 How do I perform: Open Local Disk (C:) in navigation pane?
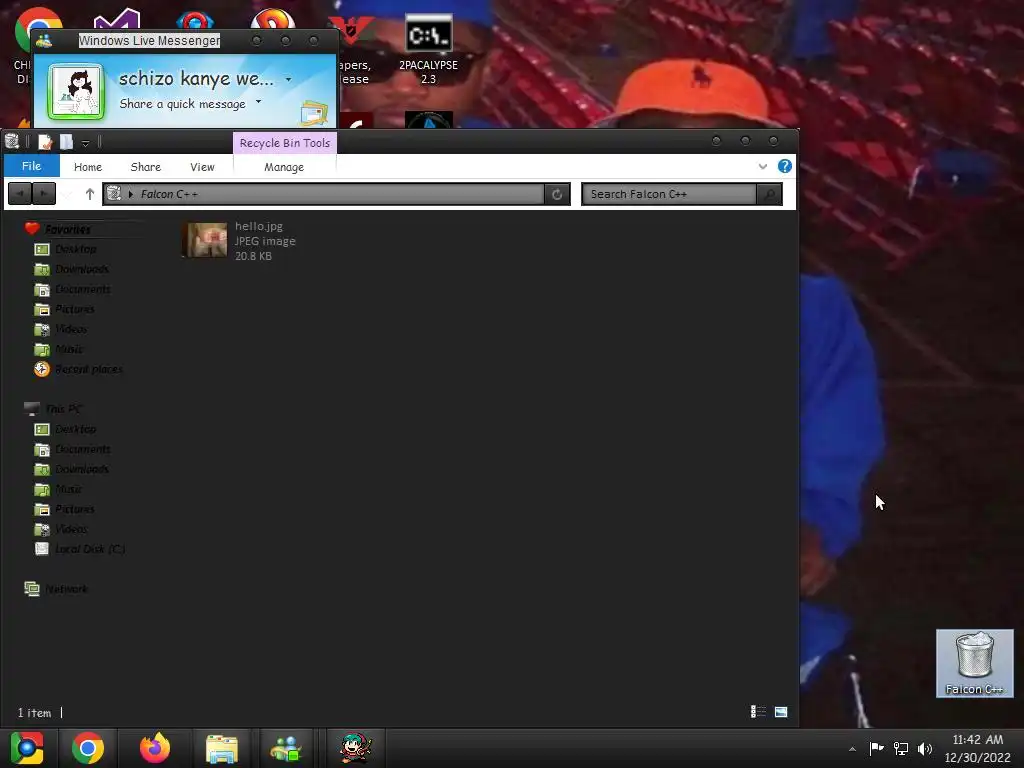point(90,549)
